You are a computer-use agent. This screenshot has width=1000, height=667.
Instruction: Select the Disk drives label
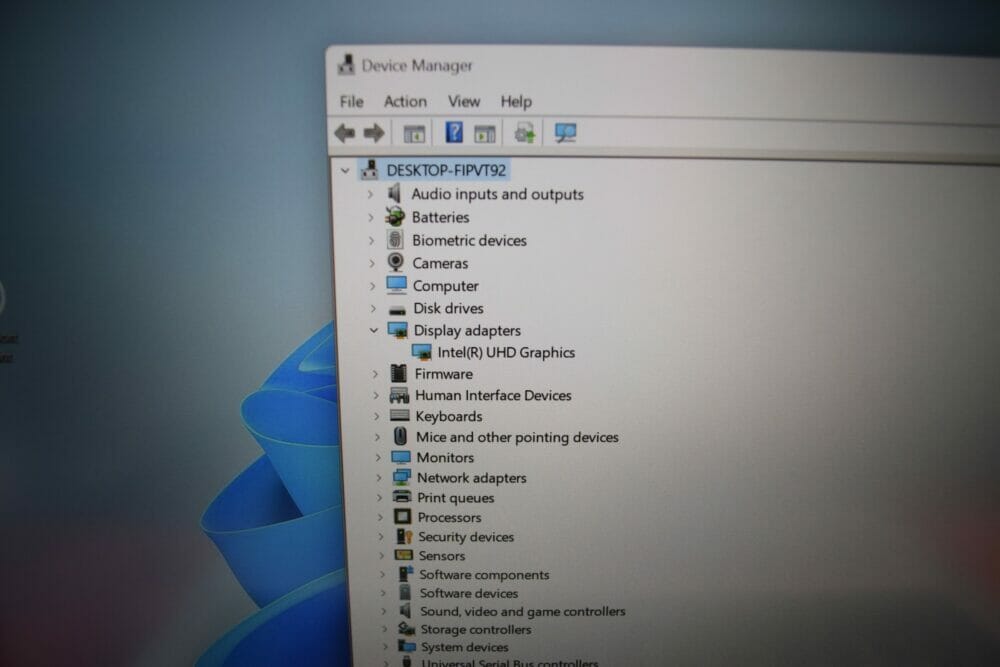(x=448, y=308)
